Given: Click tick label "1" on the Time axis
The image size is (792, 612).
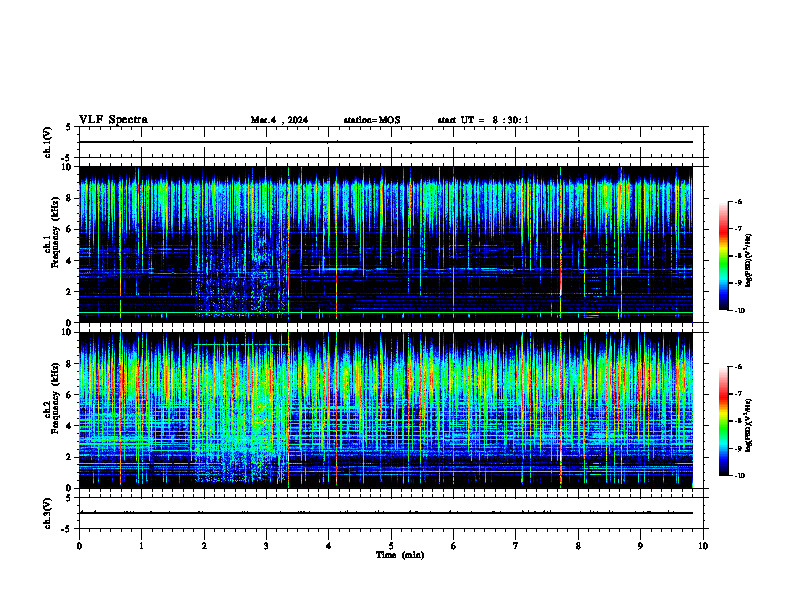Looking at the screenshot, I should pos(141,546).
